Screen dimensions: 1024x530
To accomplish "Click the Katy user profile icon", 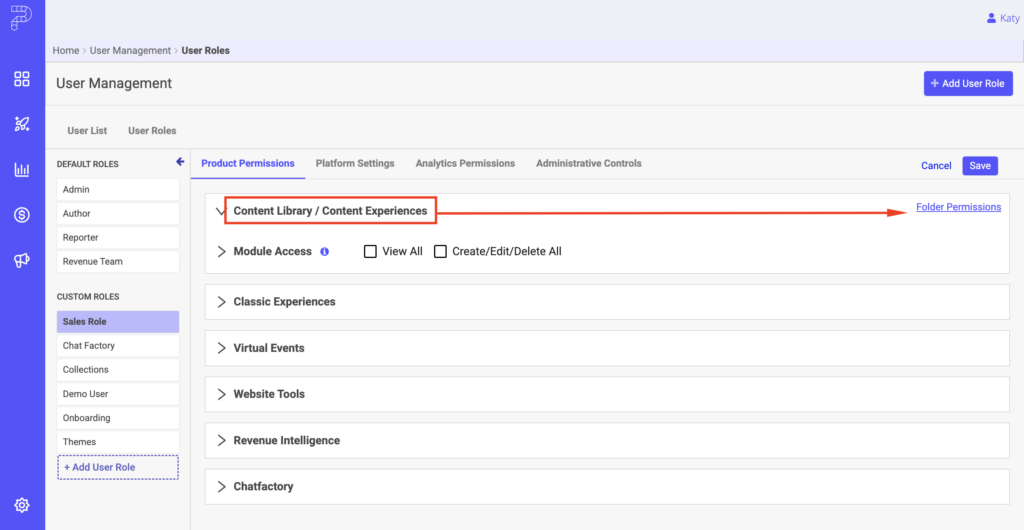I will (x=991, y=18).
